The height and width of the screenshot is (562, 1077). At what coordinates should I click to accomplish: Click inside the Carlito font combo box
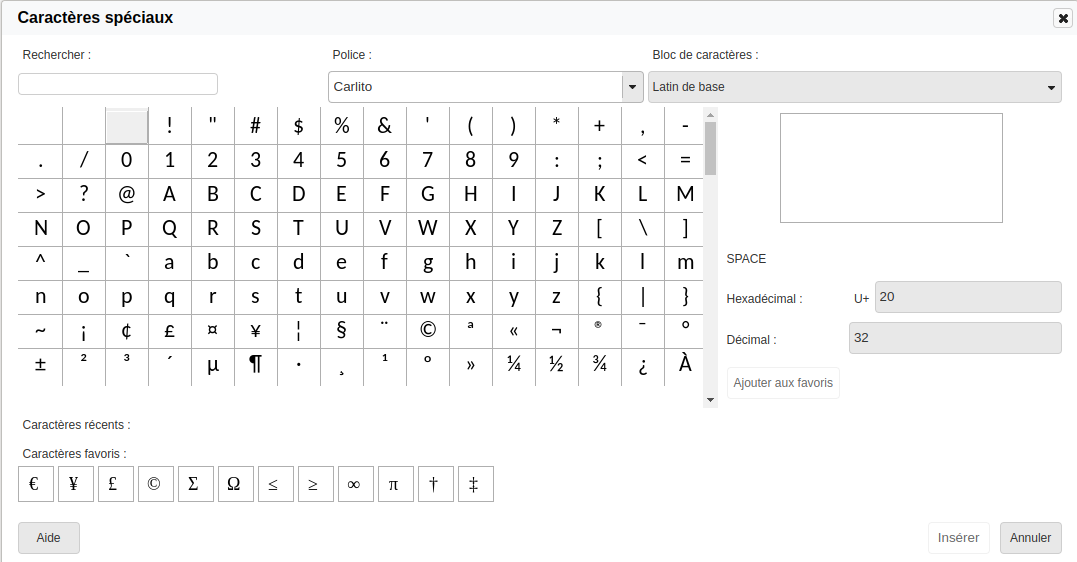(x=475, y=87)
